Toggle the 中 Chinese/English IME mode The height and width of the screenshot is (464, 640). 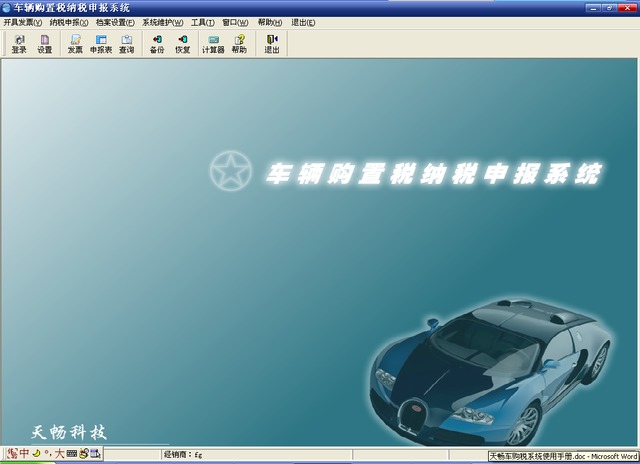pos(24,453)
